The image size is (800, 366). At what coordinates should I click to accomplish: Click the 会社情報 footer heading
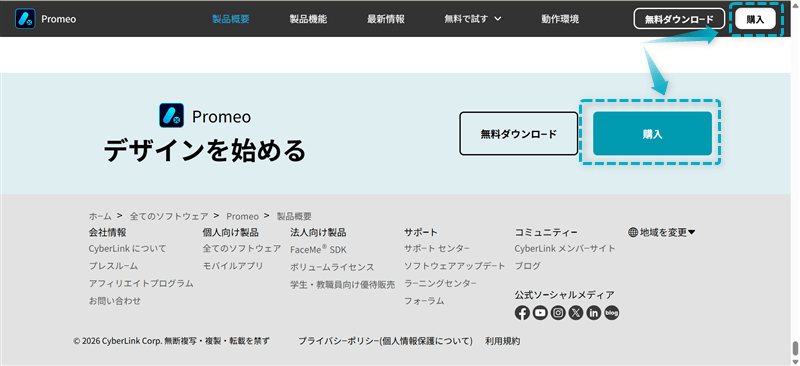107,232
